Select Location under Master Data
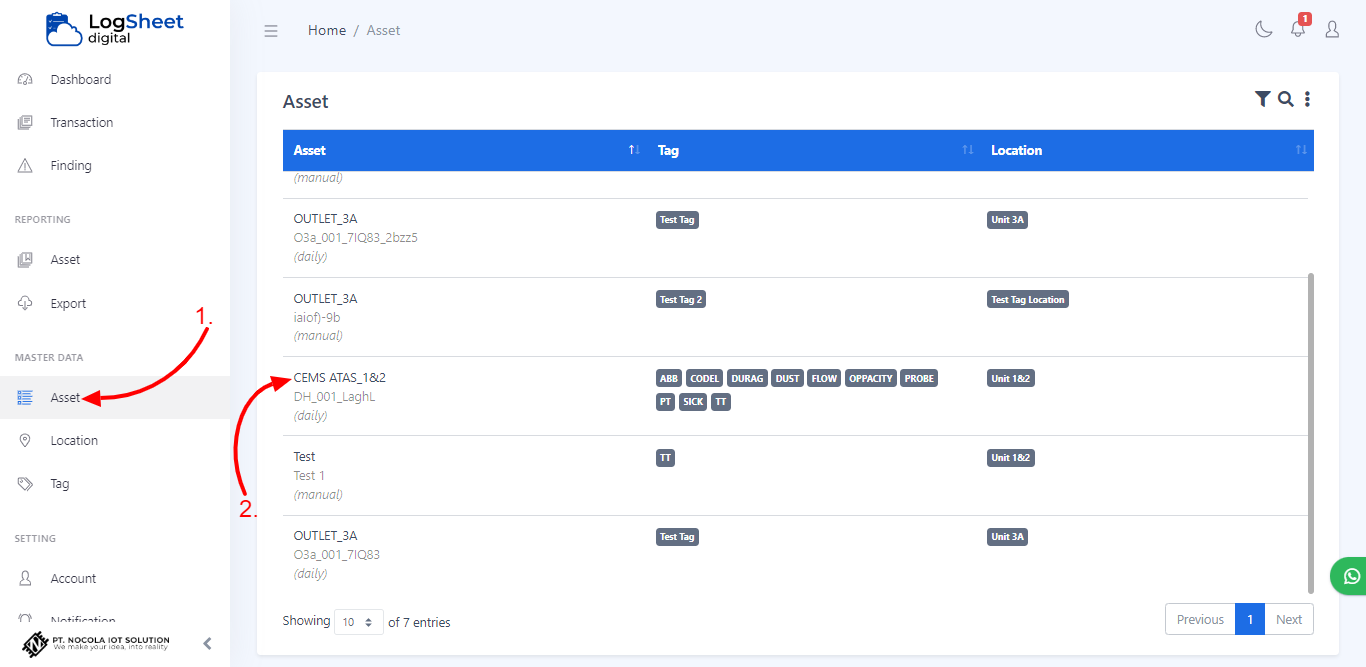 76,440
